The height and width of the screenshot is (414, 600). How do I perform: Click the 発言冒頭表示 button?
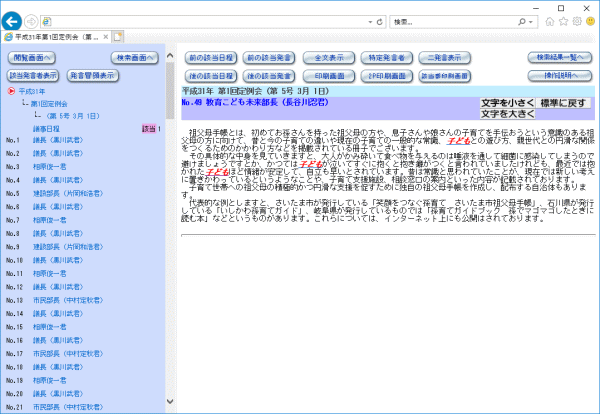point(93,75)
